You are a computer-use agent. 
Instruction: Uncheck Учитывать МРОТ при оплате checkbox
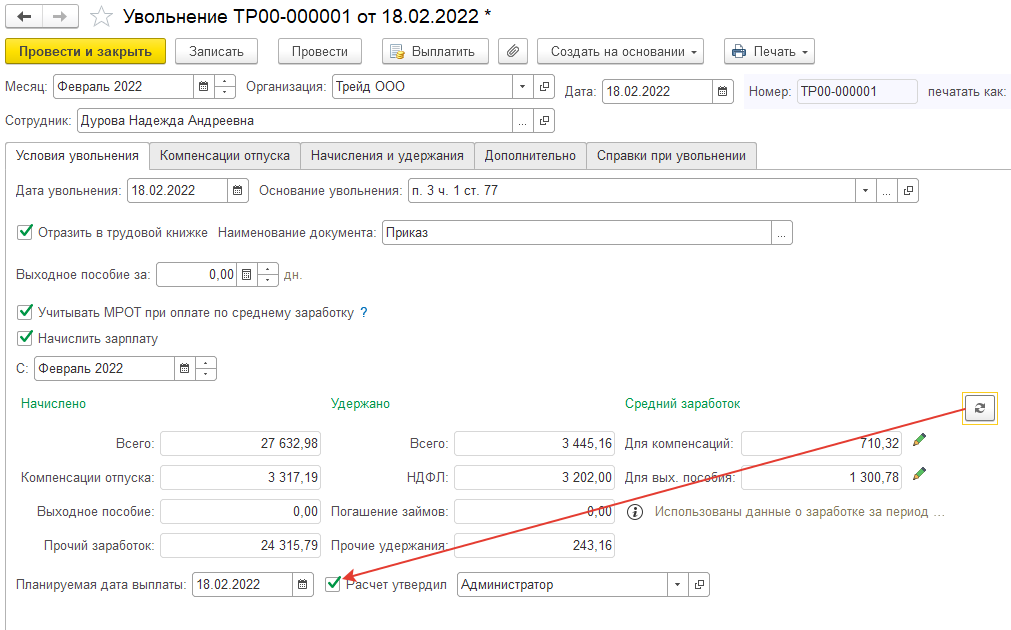tap(25, 312)
